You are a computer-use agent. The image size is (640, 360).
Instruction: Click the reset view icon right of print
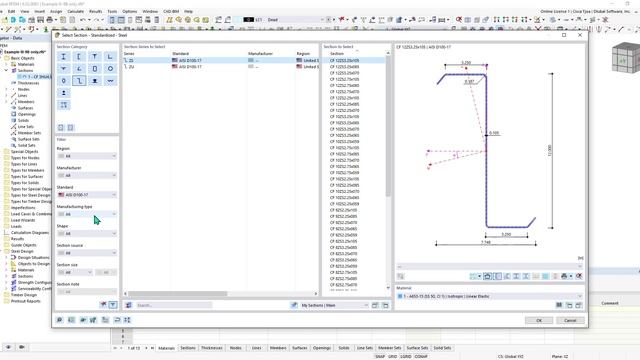tap(579, 276)
